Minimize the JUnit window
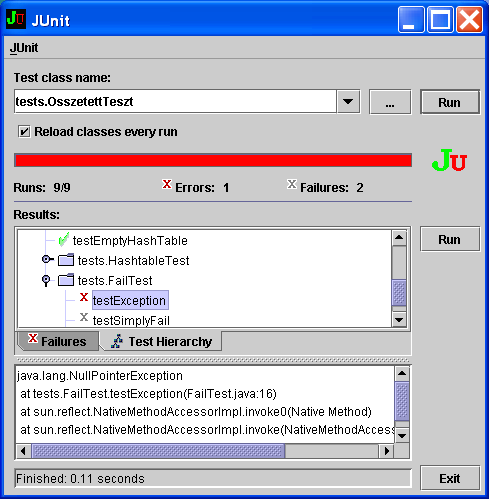 click(x=411, y=20)
